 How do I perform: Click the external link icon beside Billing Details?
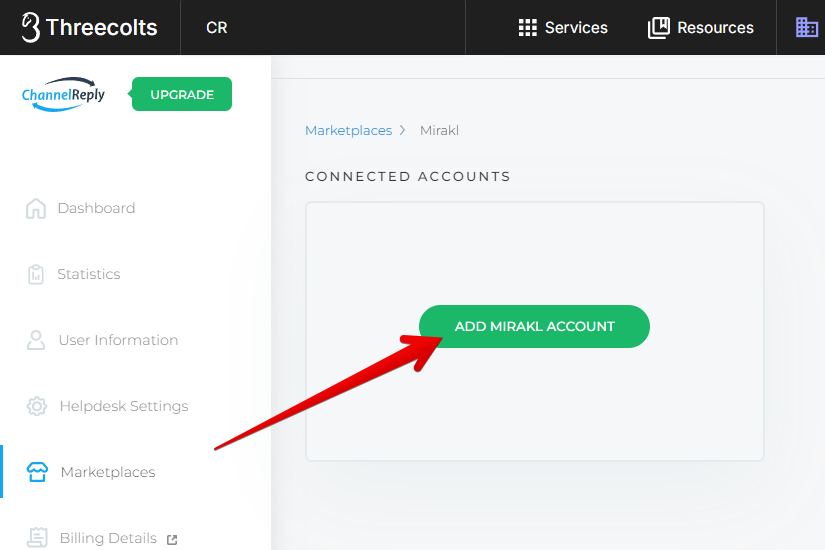[x=172, y=539]
